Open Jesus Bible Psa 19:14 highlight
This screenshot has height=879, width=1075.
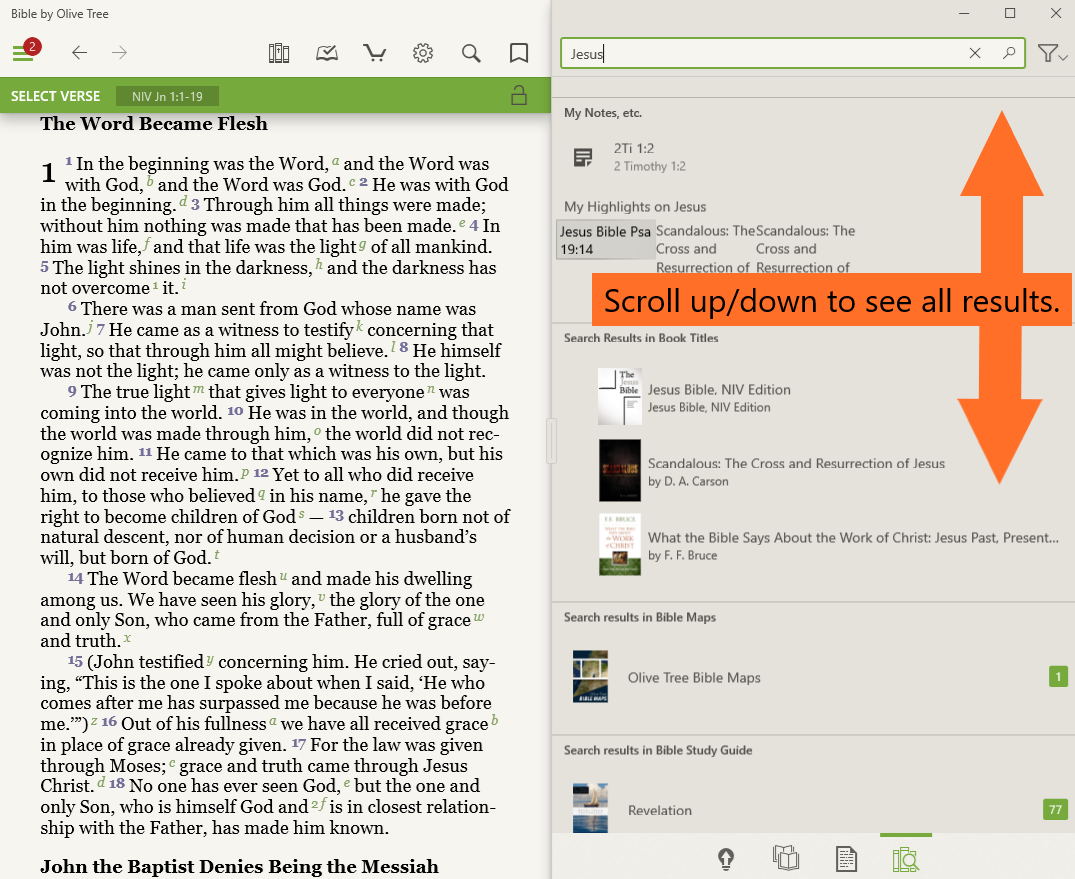(605, 240)
